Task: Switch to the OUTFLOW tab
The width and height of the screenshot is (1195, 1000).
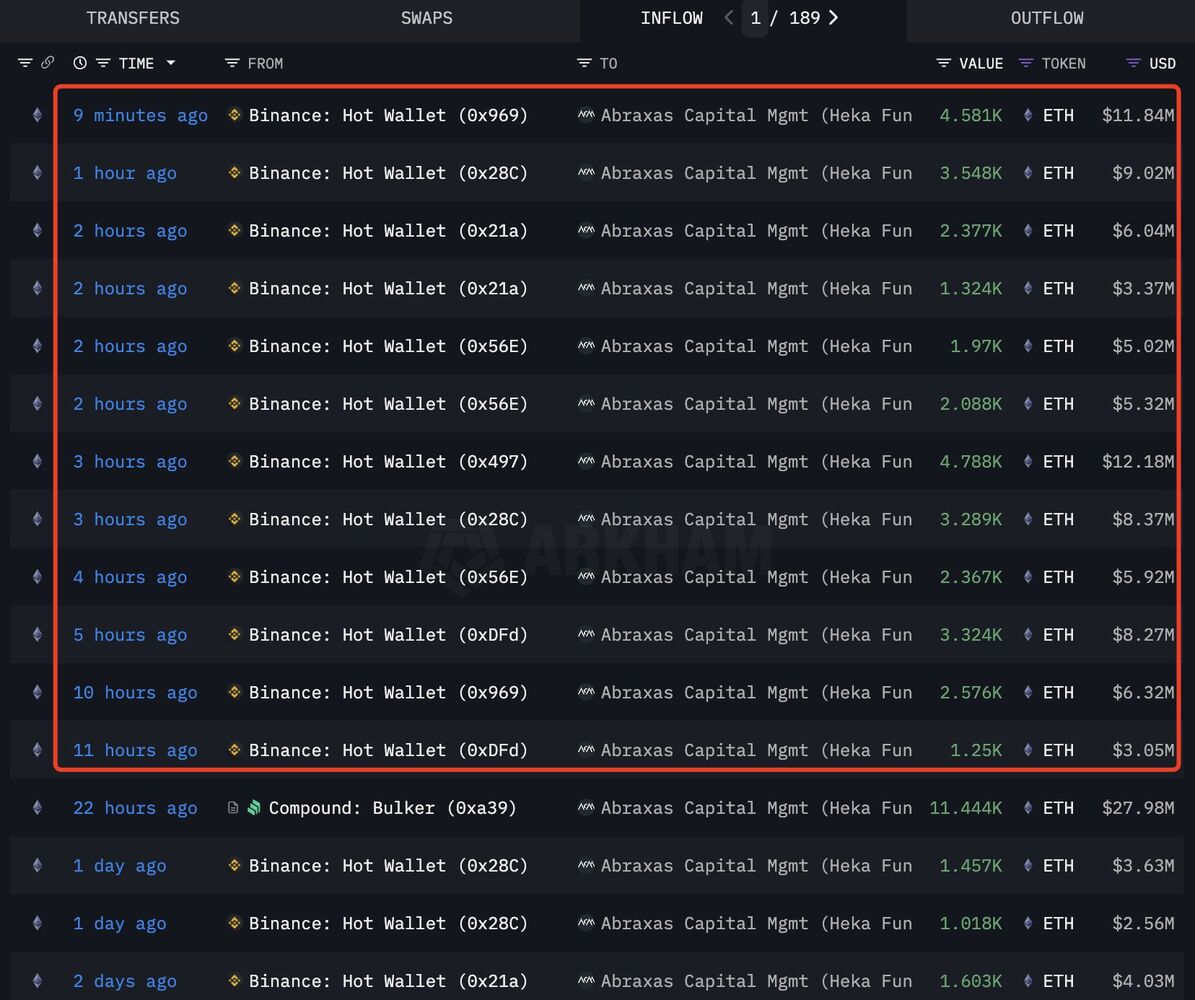Action: 1046,18
